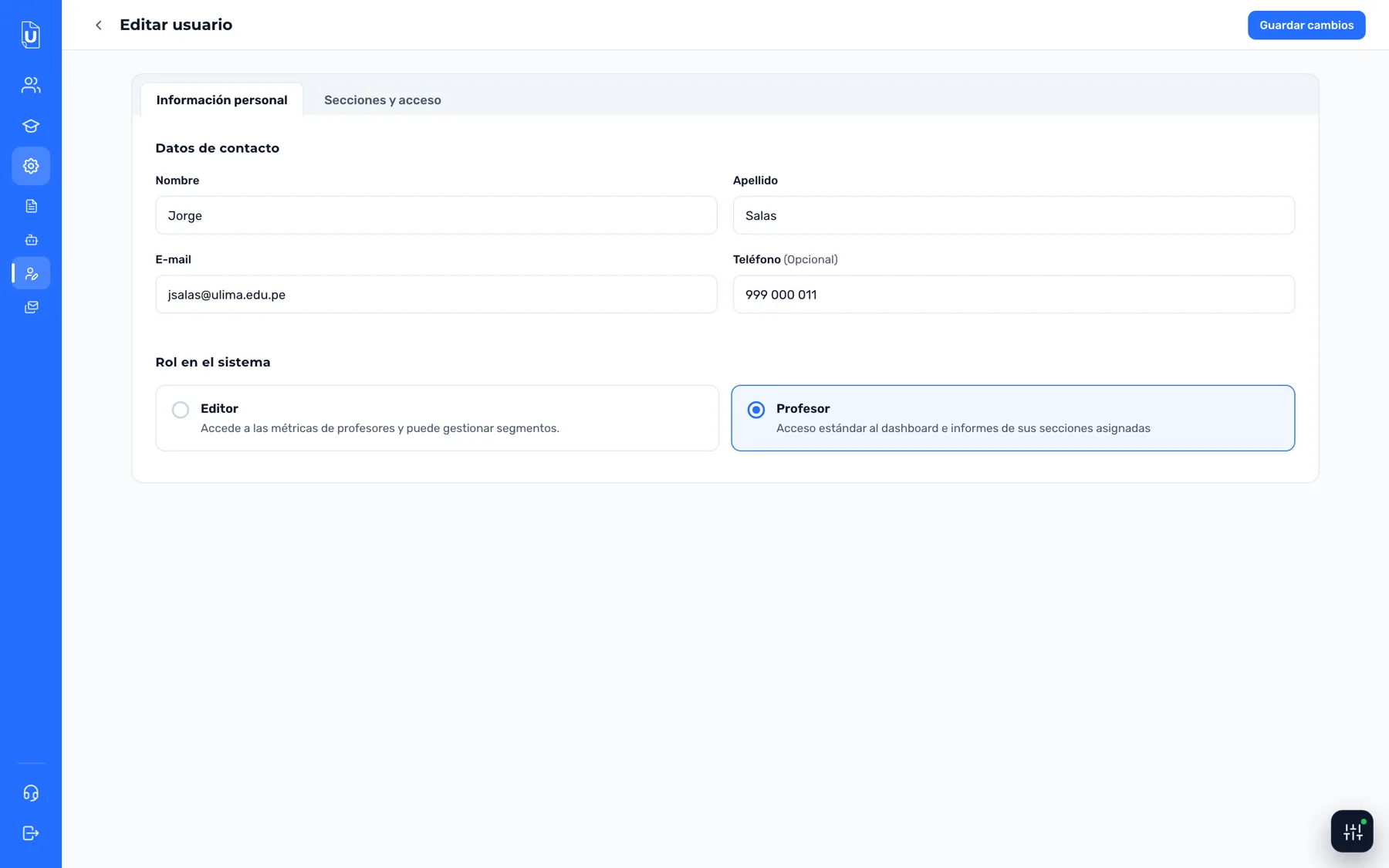
Task: Click the Datos de contacto heading
Action: coord(218,148)
